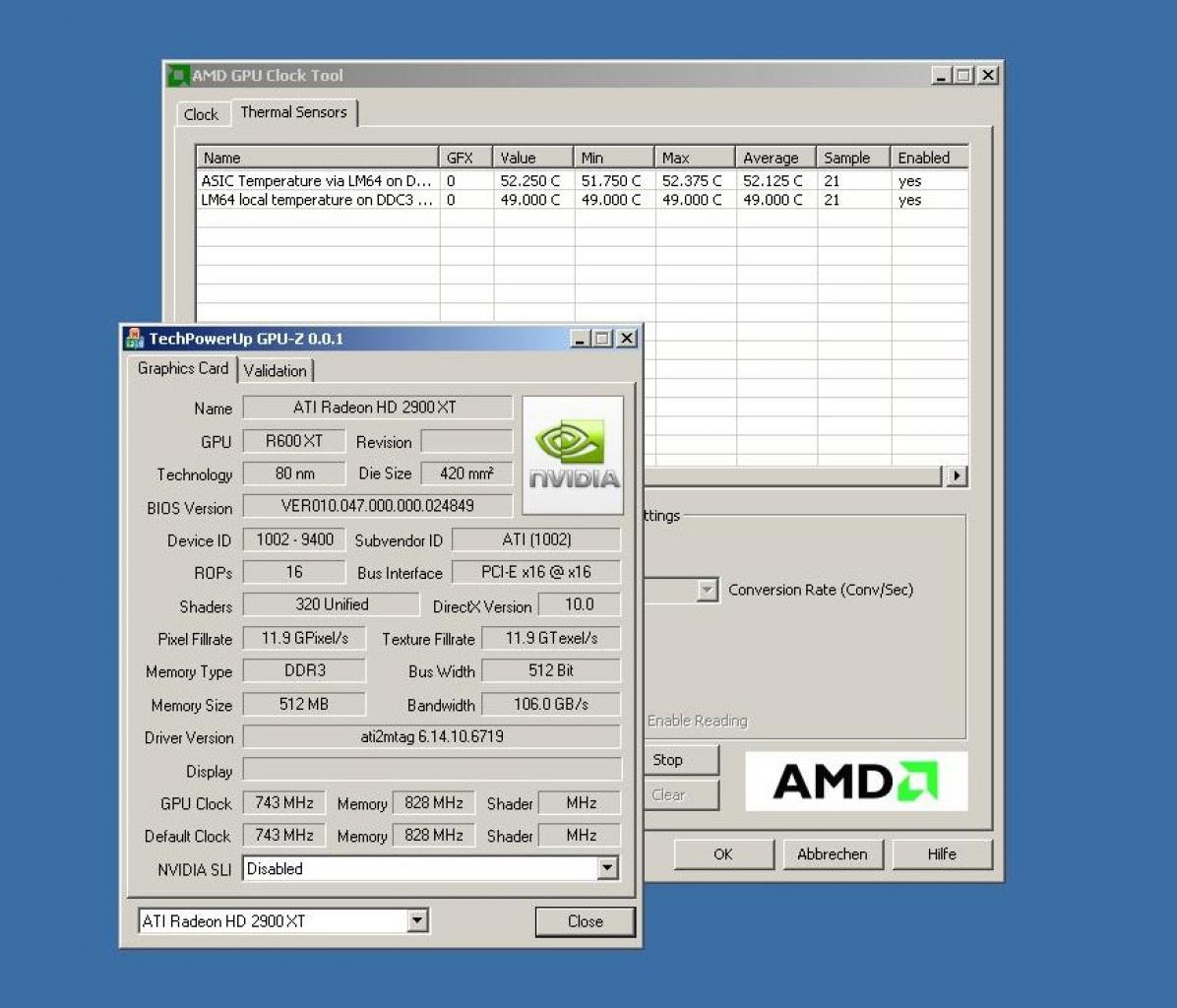Click the Memory Type field DDR3
Viewport: 1177px width, 1008px height.
coord(305,670)
